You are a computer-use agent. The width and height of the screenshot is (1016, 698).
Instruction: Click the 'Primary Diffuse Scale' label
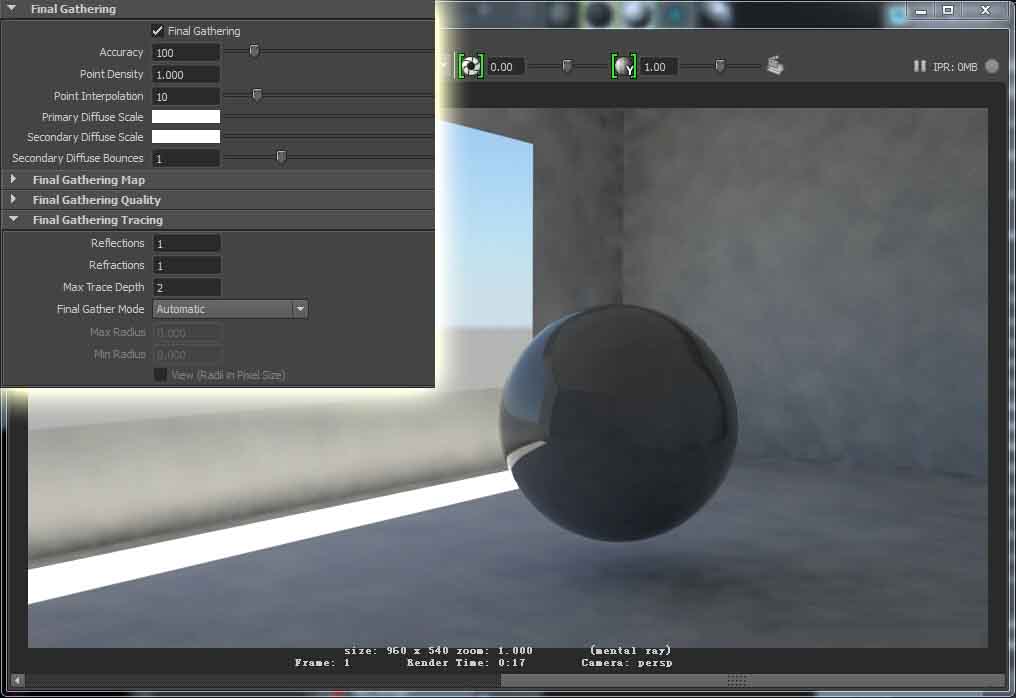click(93, 117)
